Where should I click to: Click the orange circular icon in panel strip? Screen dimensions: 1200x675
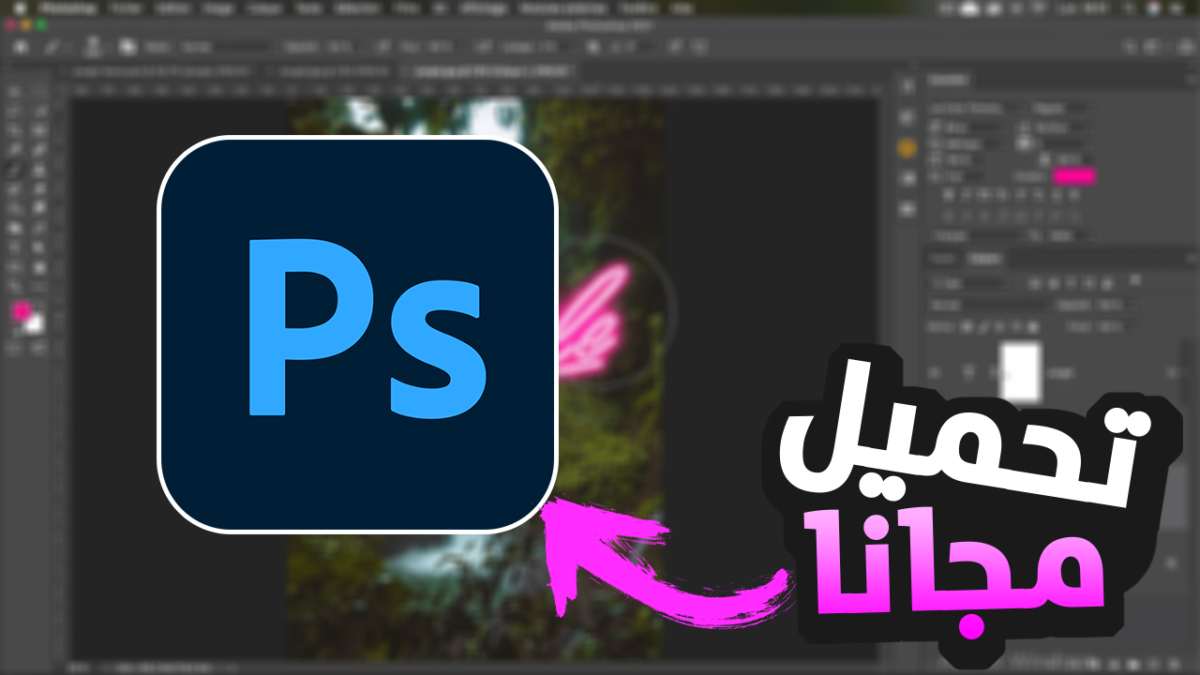[907, 148]
